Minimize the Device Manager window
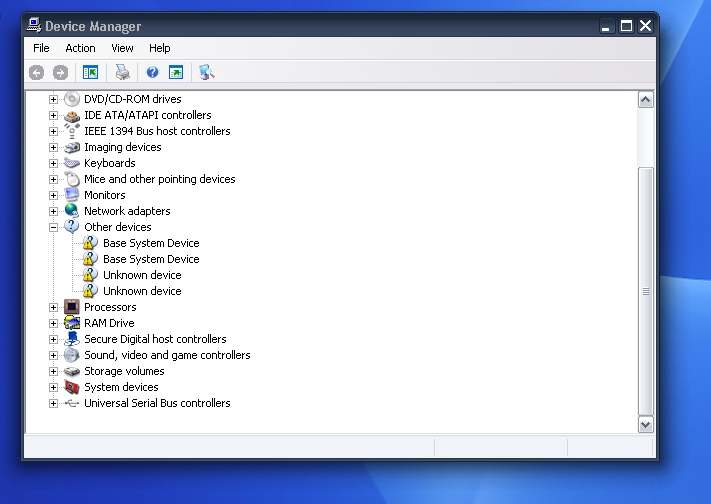This screenshot has width=711, height=504. (x=606, y=26)
